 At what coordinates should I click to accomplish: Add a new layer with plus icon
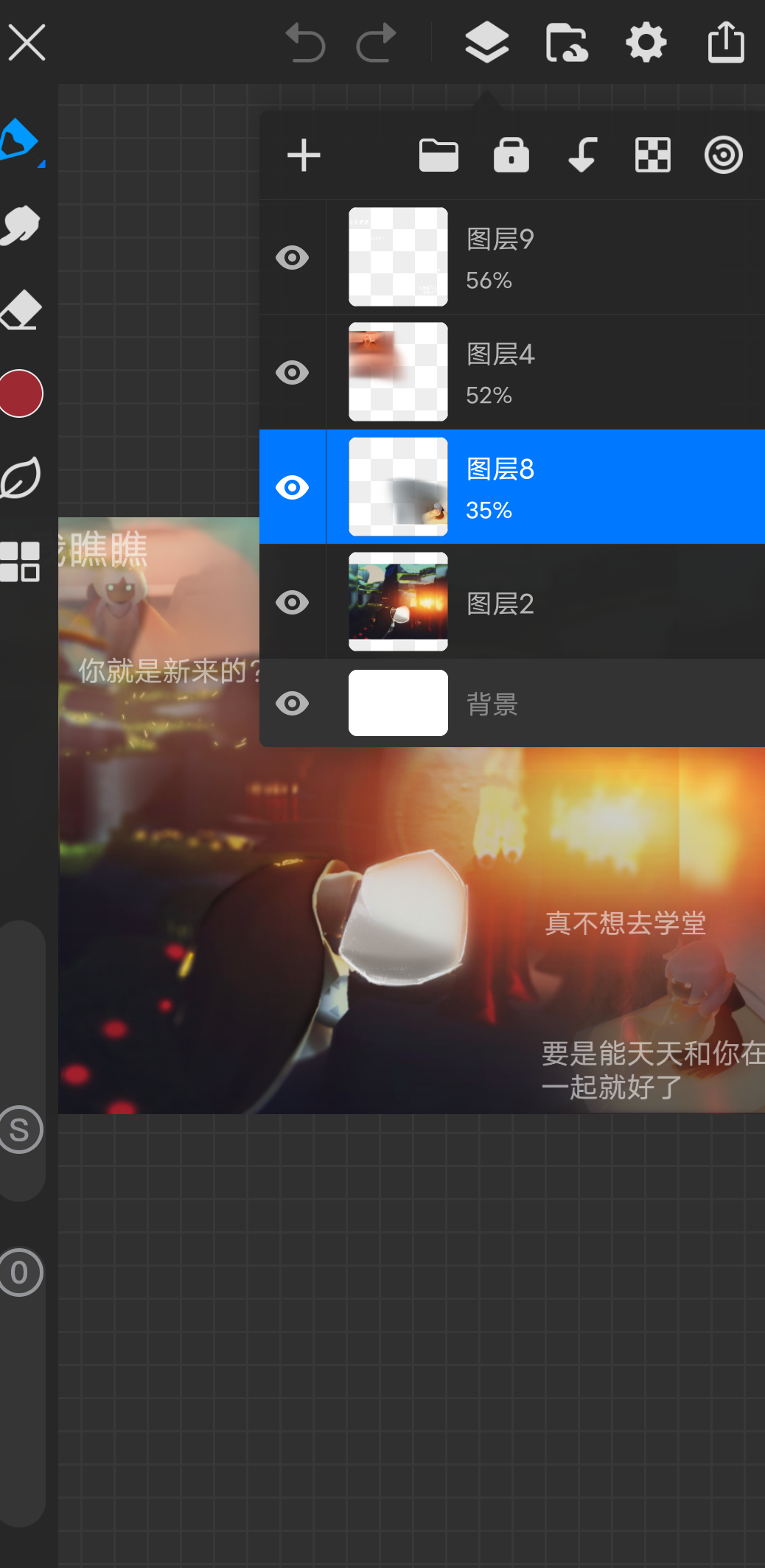click(x=304, y=155)
